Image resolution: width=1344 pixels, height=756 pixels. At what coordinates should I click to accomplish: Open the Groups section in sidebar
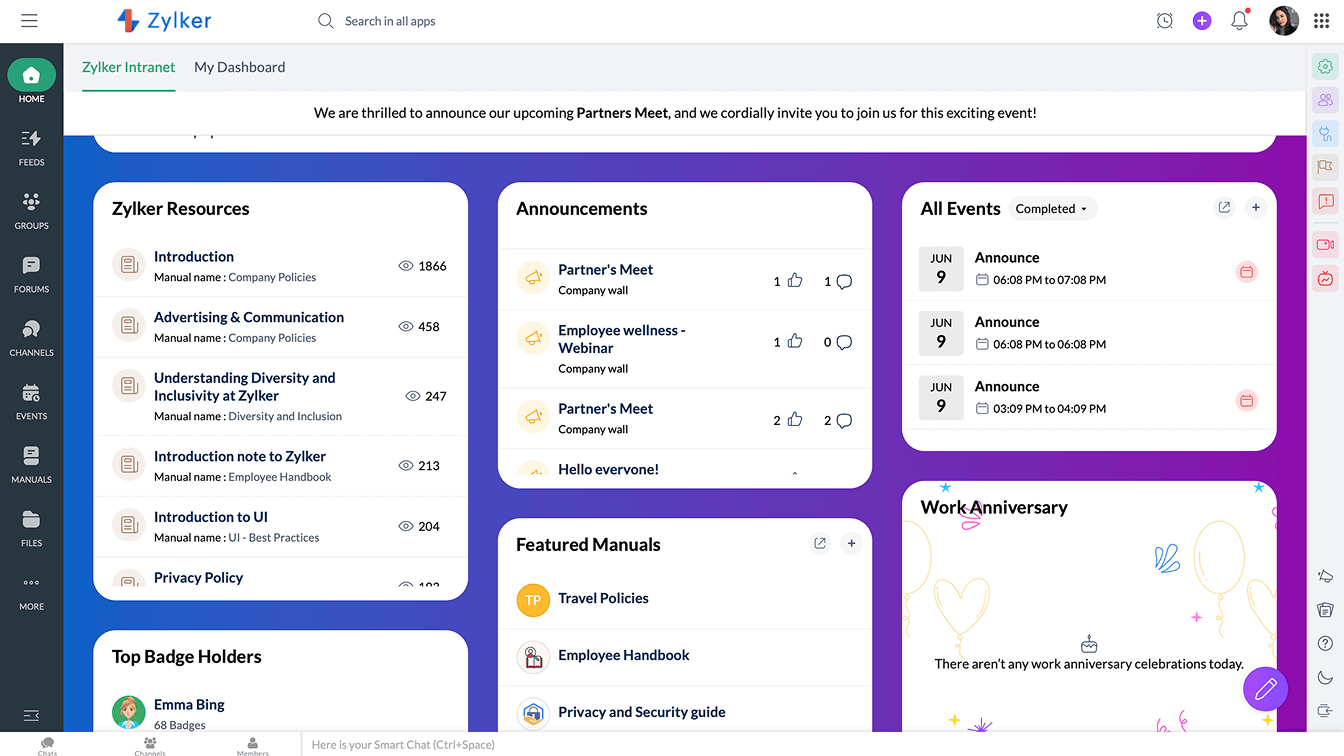(31, 210)
